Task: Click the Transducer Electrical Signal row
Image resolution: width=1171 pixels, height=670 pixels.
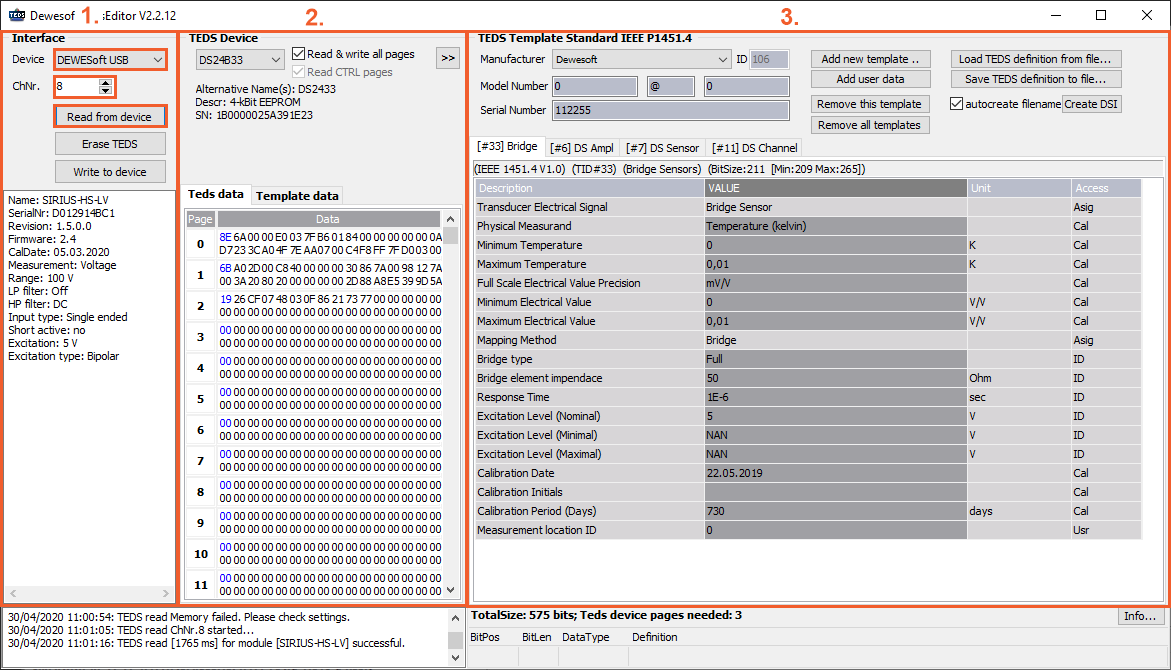Action: [808, 208]
